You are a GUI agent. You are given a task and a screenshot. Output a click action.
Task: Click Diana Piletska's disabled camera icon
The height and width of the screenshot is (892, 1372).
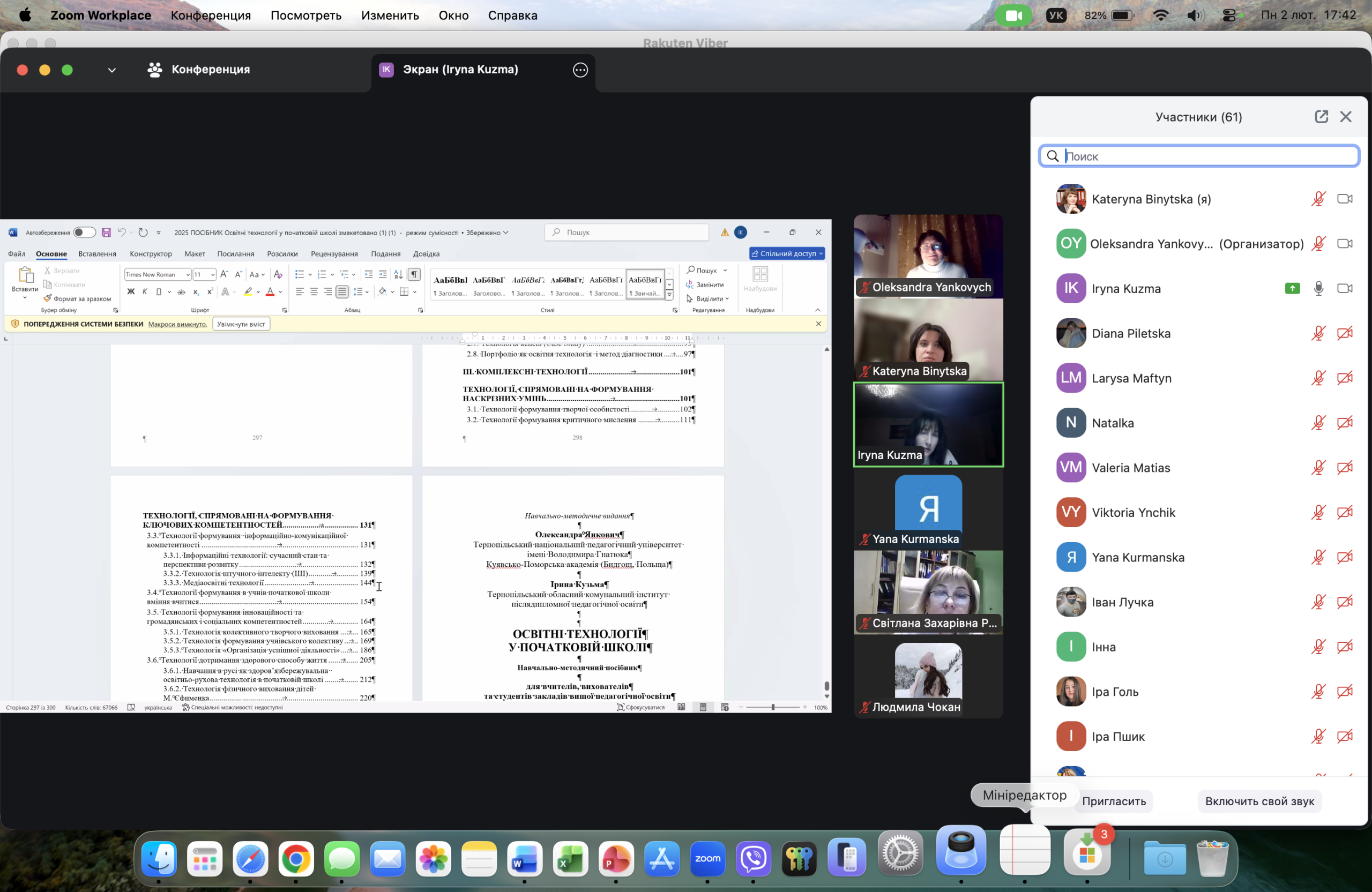pos(1344,333)
